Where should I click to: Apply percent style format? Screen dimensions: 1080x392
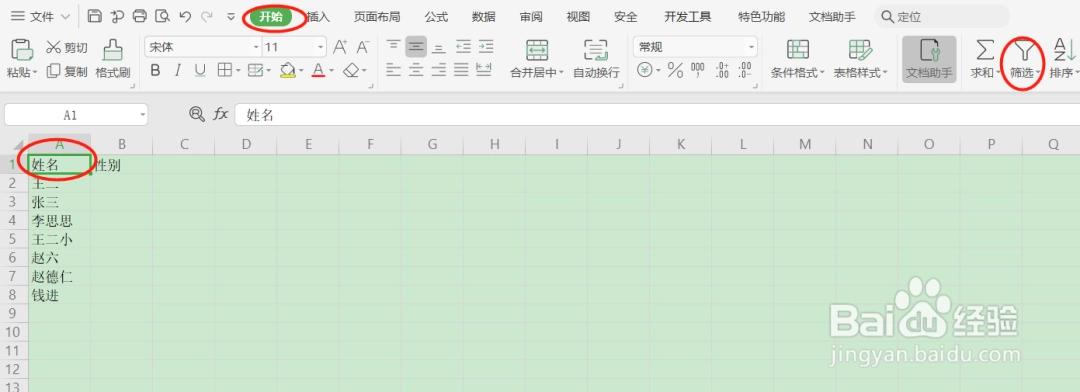click(x=675, y=70)
